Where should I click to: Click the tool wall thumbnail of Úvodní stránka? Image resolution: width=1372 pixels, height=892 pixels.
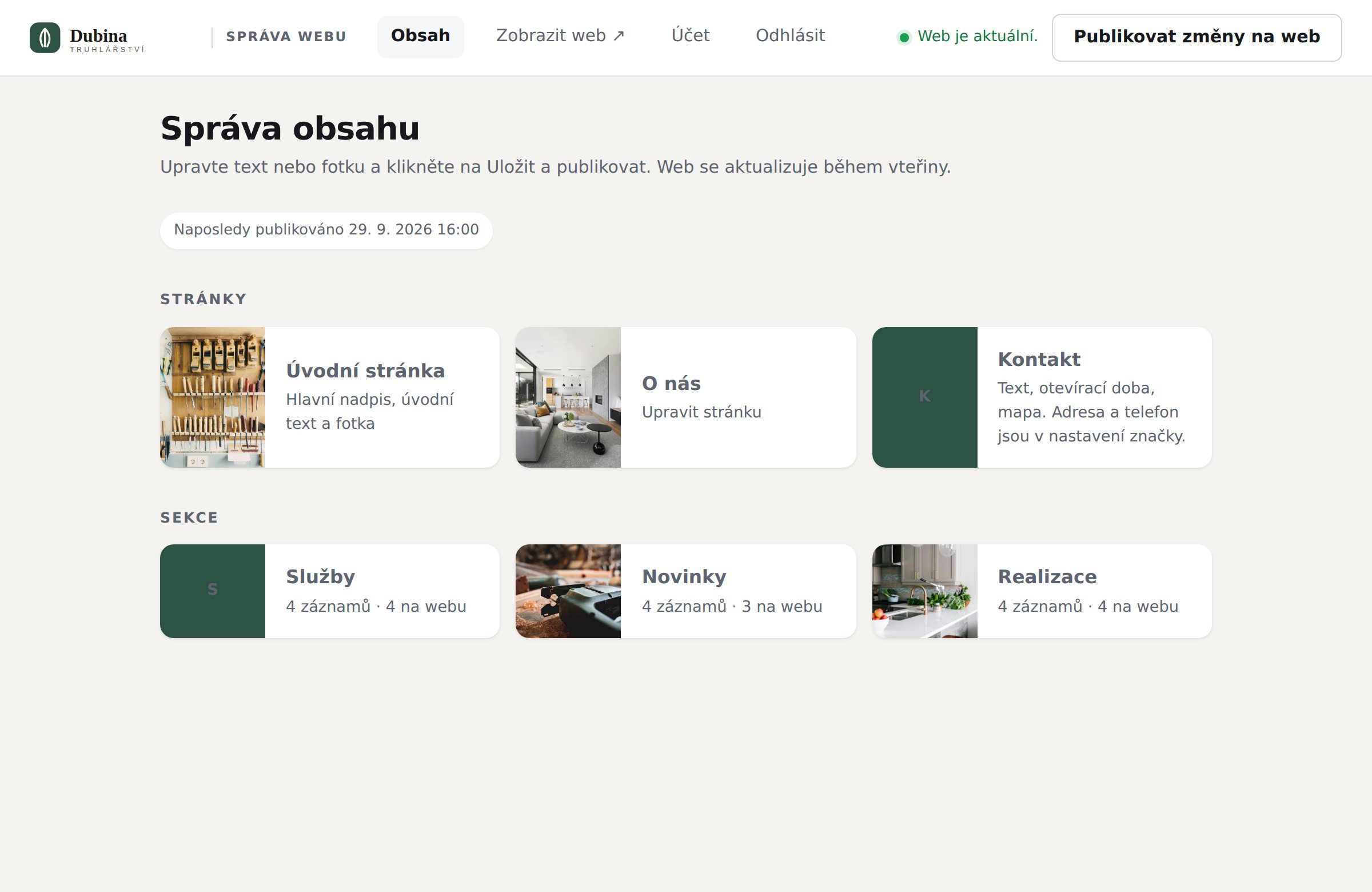pos(213,397)
